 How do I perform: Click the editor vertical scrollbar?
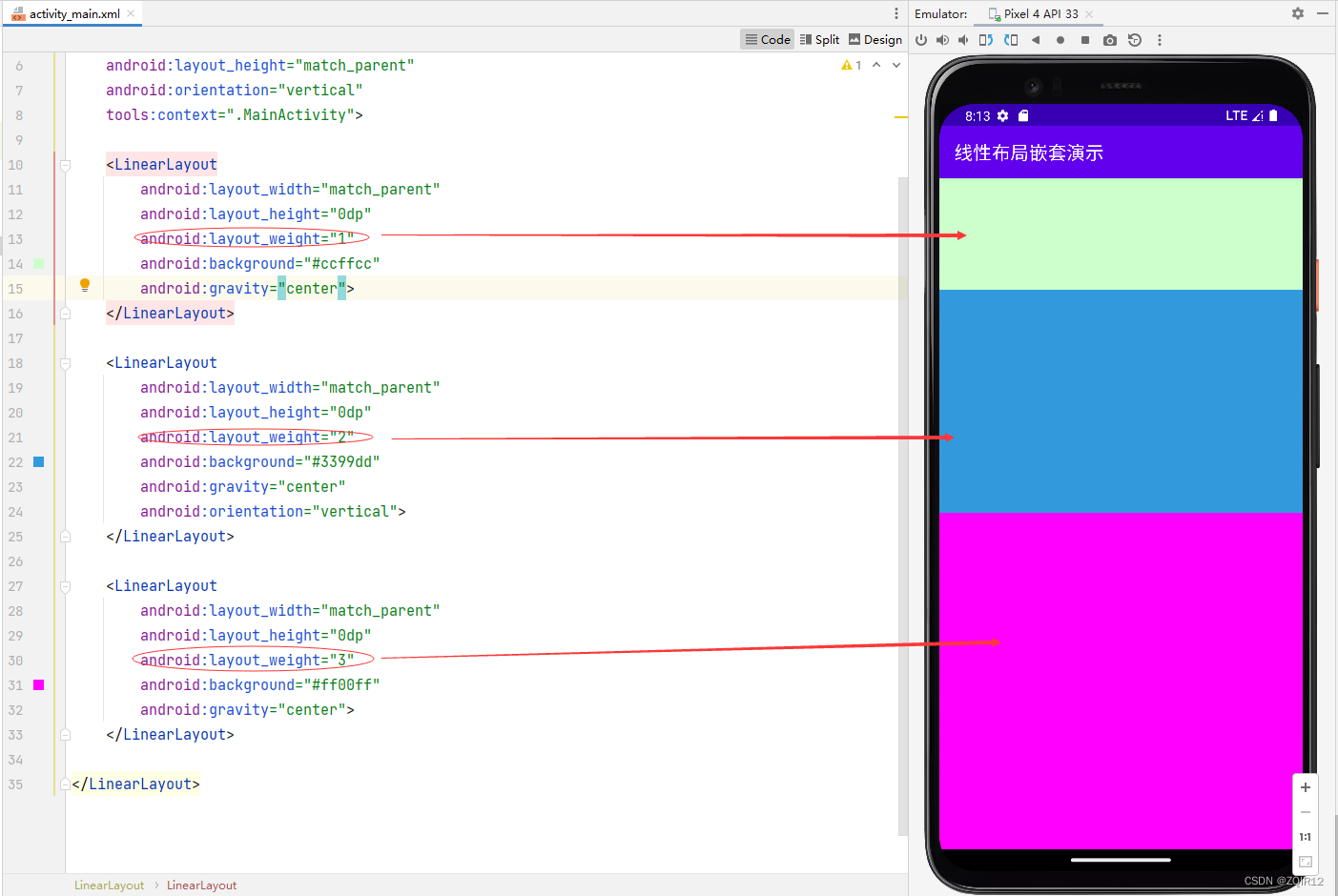[902, 505]
